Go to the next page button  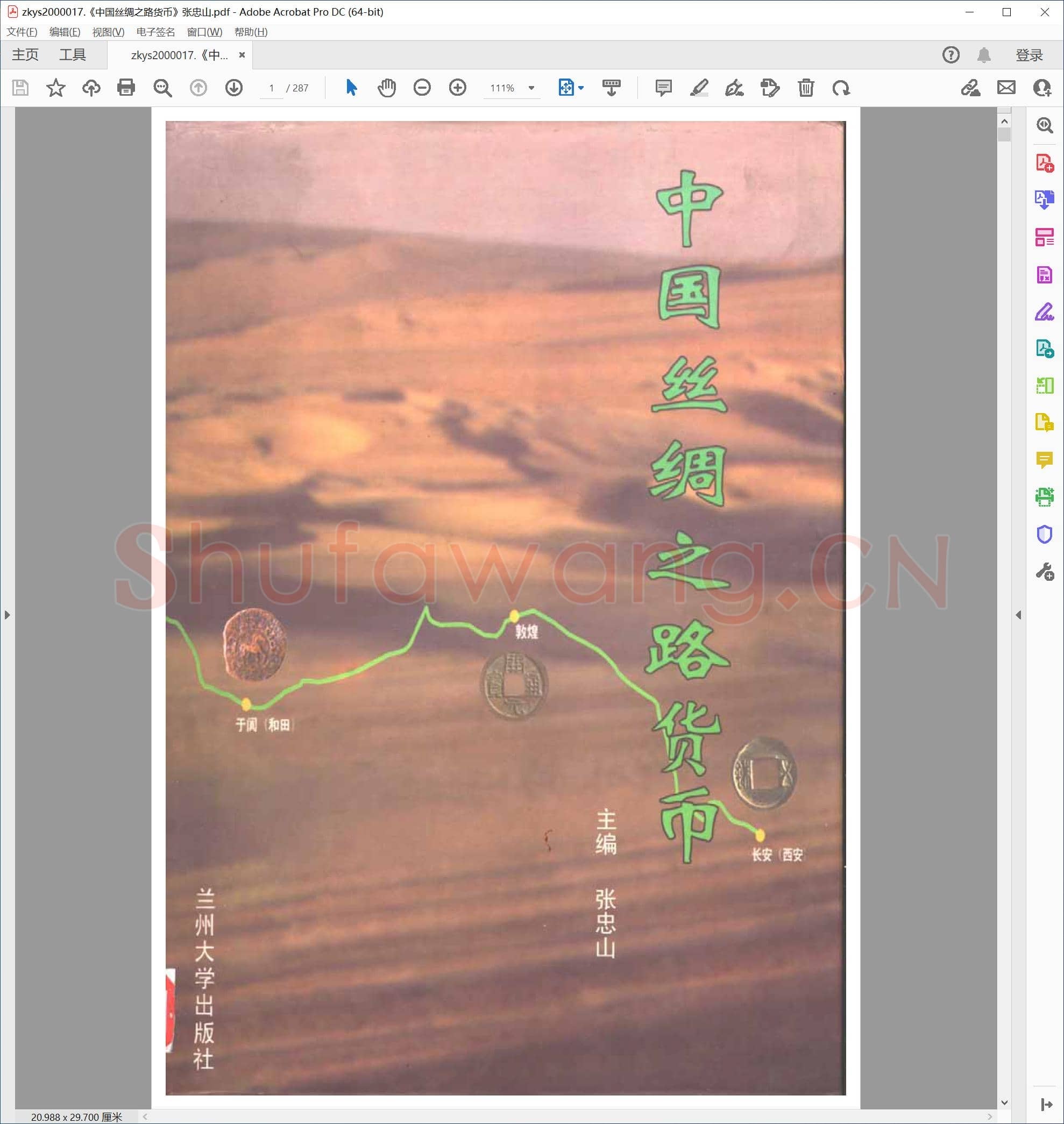click(233, 88)
